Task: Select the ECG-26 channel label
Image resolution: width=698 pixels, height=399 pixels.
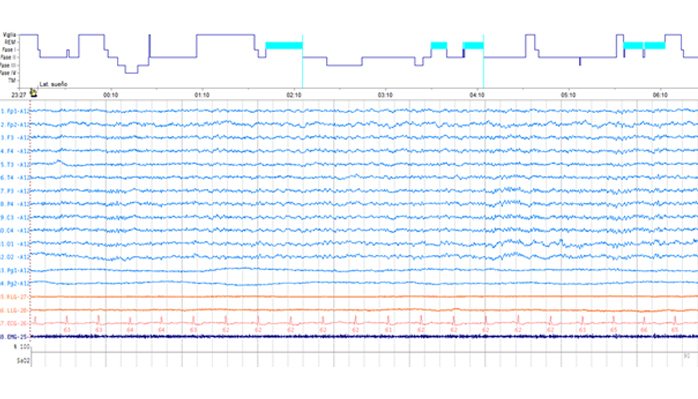Action: point(15,324)
